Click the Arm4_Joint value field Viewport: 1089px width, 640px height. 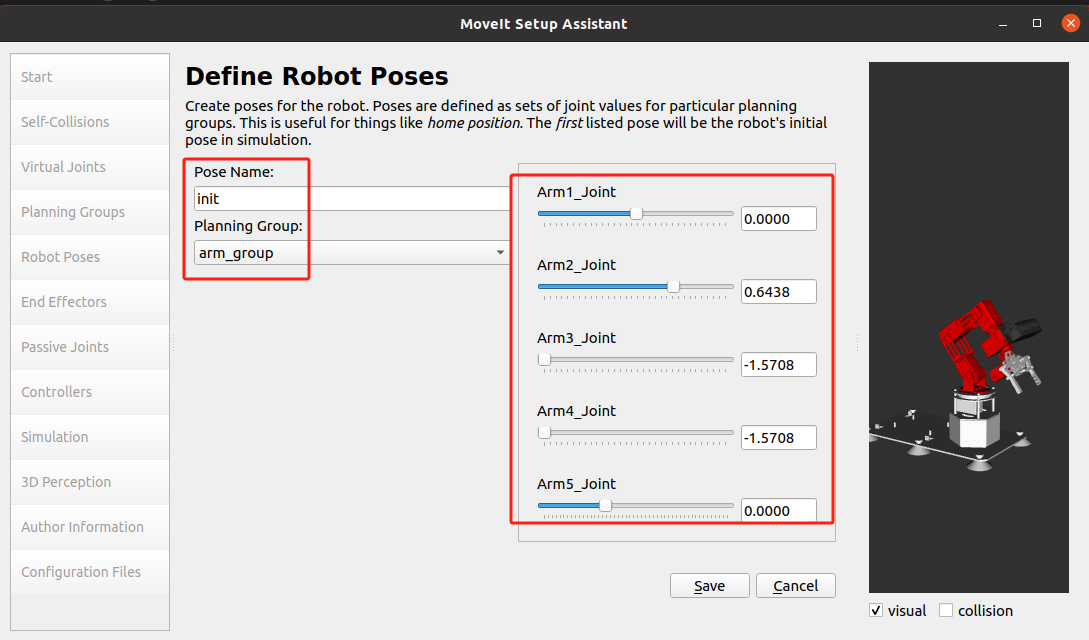click(779, 437)
